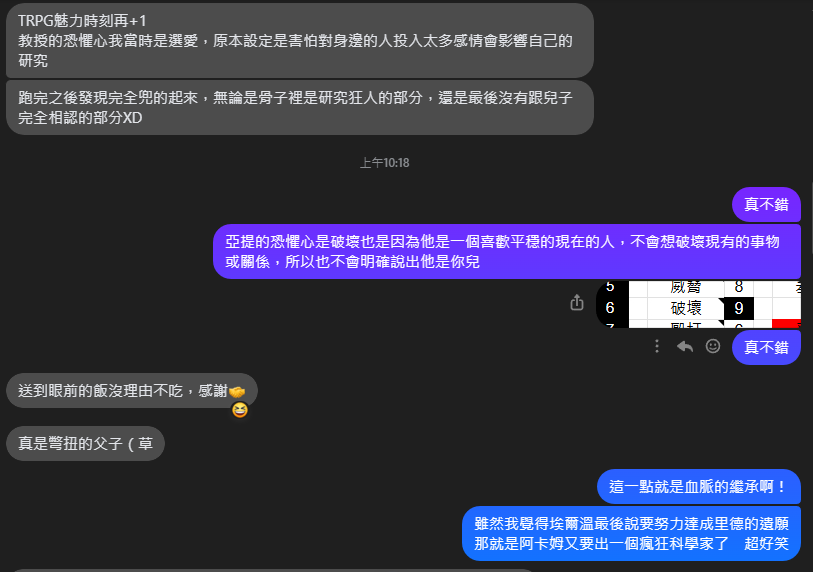Click the 上午10:18 timestamp
Screen dimensions: 813x572
pyautogui.click(x=385, y=163)
